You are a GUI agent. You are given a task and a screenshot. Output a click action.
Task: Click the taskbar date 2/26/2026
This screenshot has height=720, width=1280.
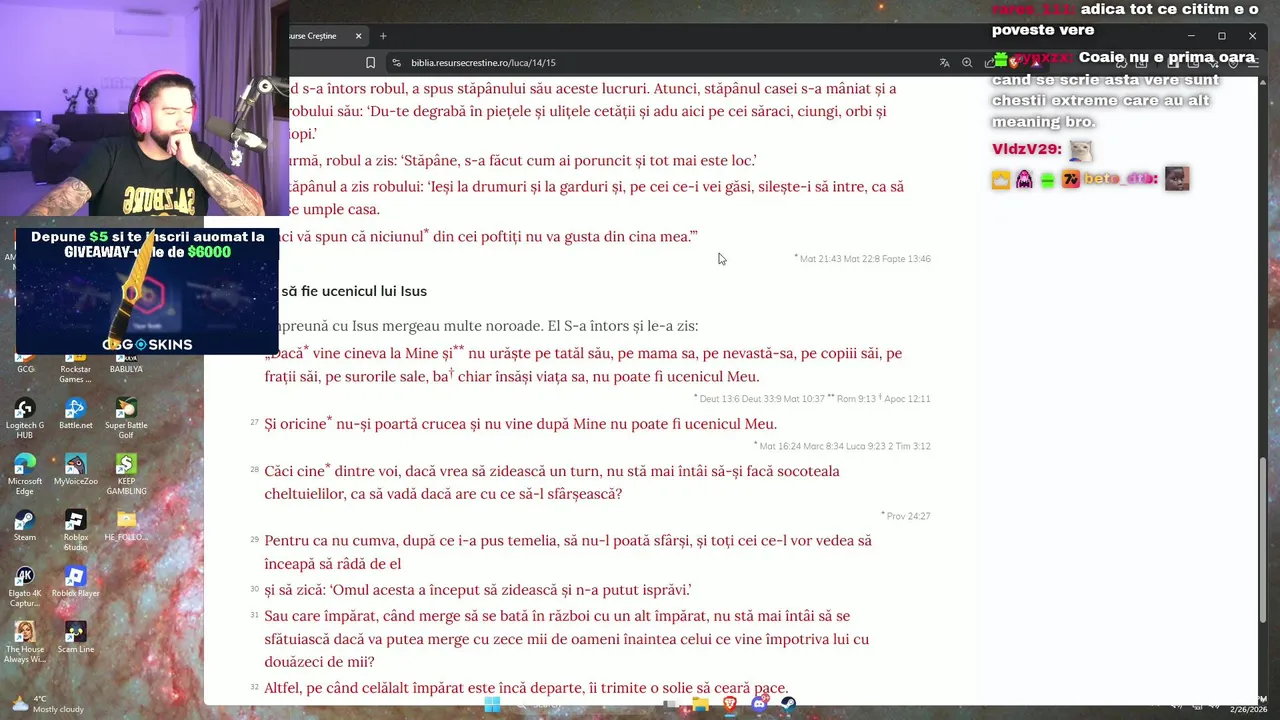pyautogui.click(x=1249, y=710)
